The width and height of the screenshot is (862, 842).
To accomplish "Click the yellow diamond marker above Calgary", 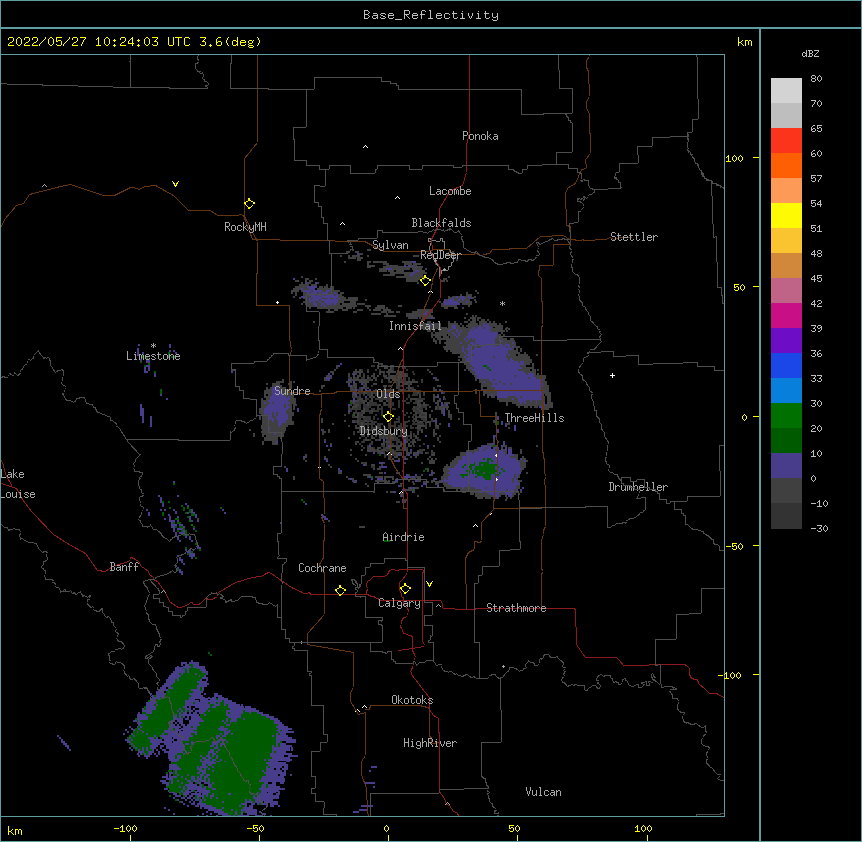I will [x=405, y=589].
